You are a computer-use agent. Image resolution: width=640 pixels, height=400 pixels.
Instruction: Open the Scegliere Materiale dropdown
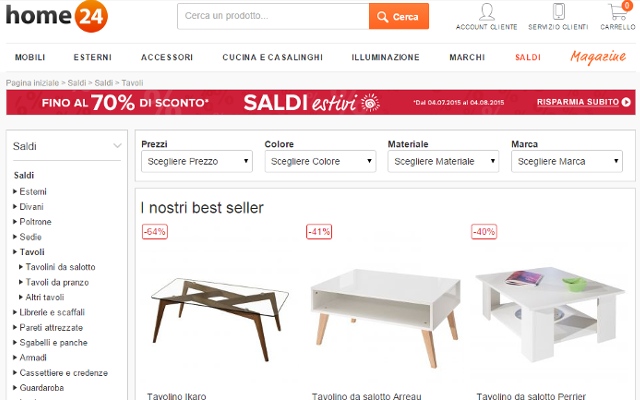pyautogui.click(x=443, y=162)
